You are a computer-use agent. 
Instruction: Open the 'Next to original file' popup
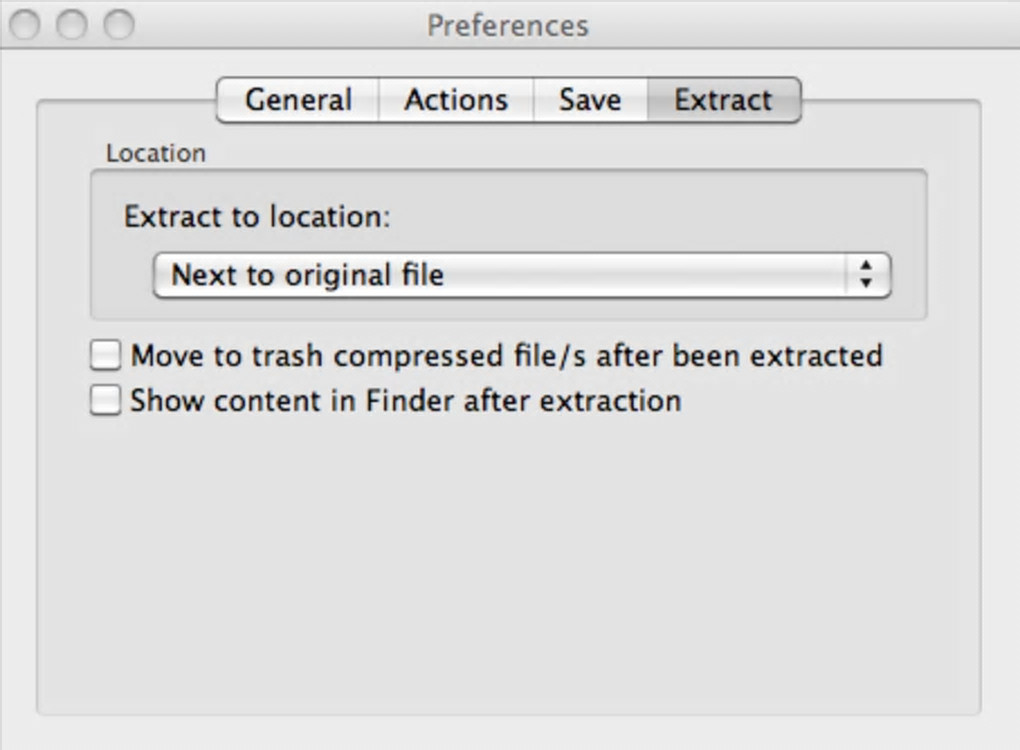[x=500, y=275]
